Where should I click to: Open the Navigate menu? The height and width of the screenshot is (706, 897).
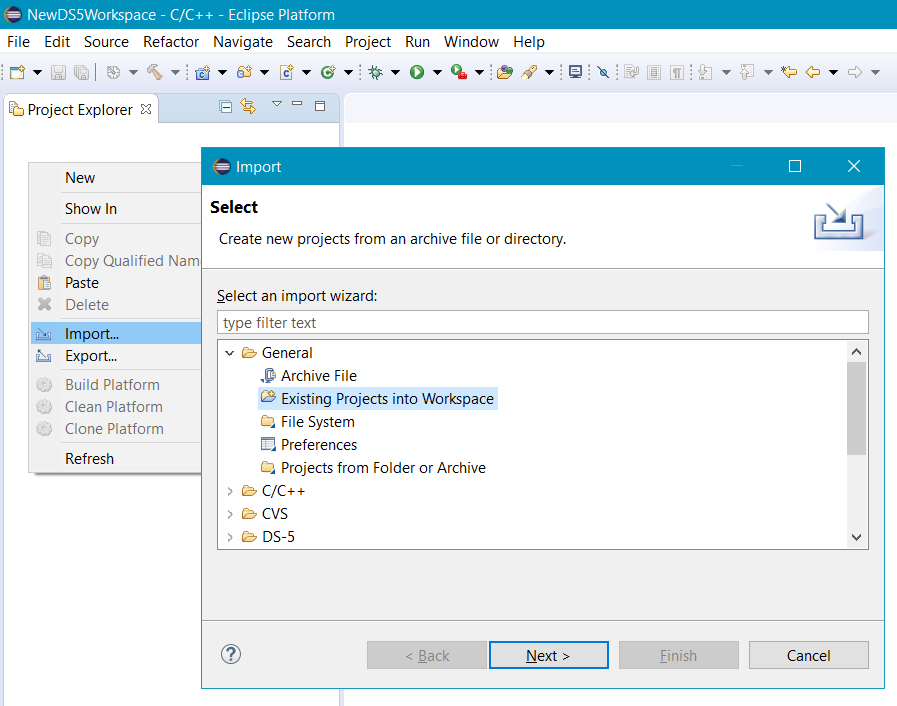[x=243, y=42]
